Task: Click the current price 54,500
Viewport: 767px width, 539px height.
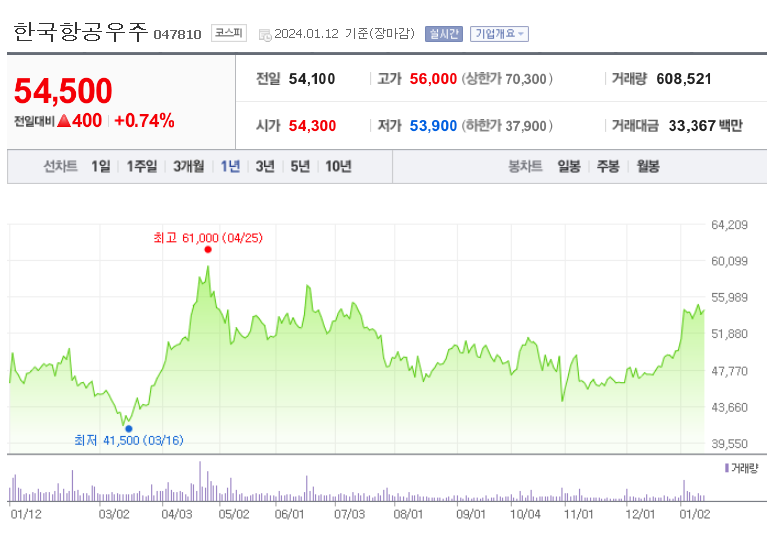Action: click(63, 91)
